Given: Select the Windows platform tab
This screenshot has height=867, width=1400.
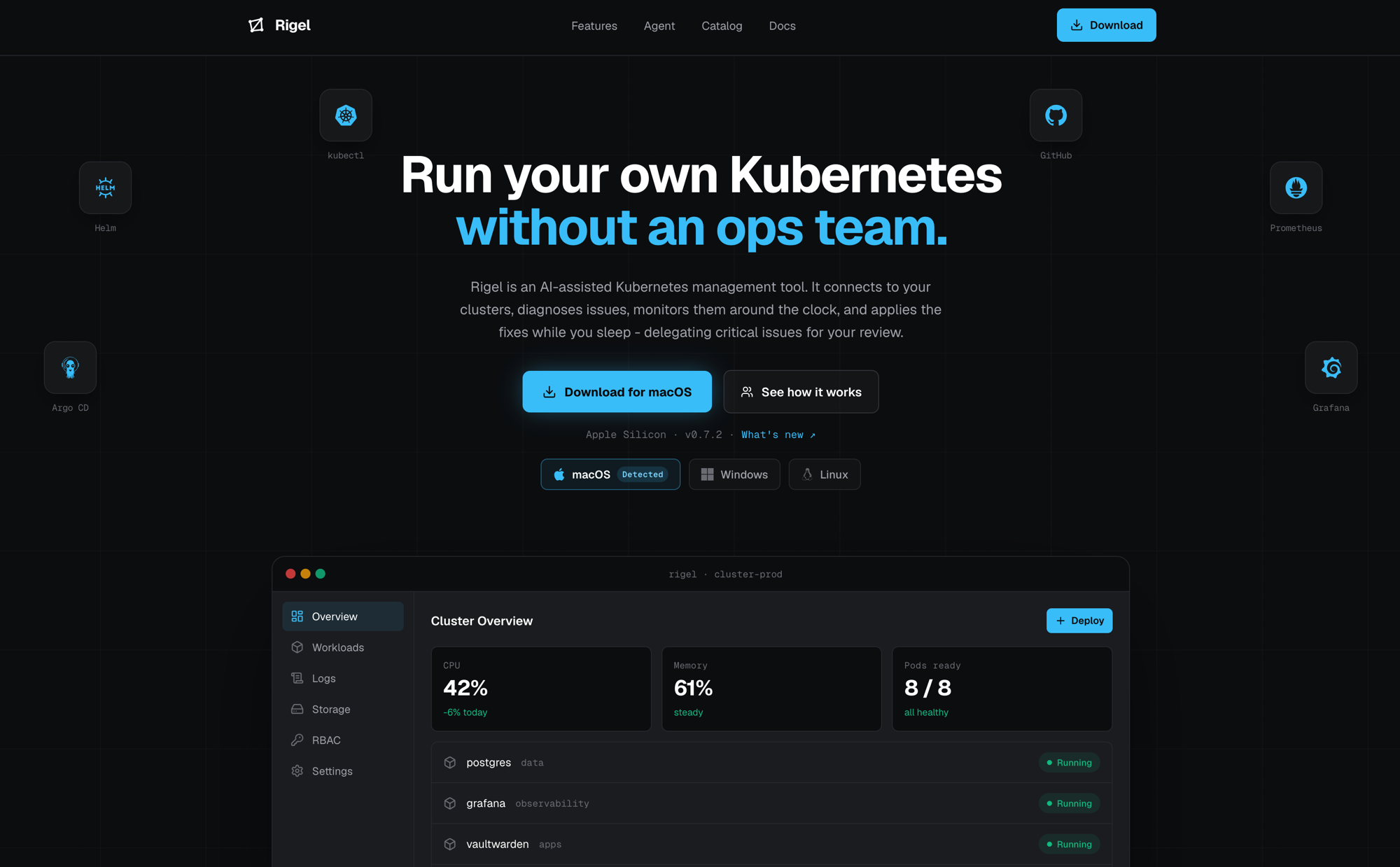Looking at the screenshot, I should pos(734,474).
